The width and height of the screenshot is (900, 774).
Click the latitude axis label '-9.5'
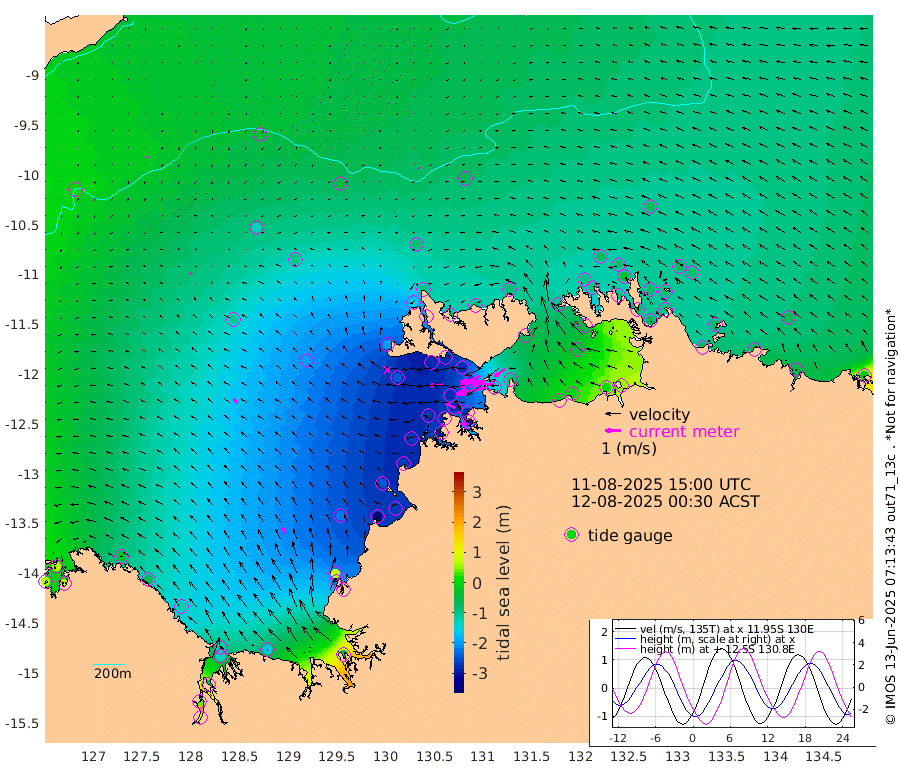coord(26,125)
